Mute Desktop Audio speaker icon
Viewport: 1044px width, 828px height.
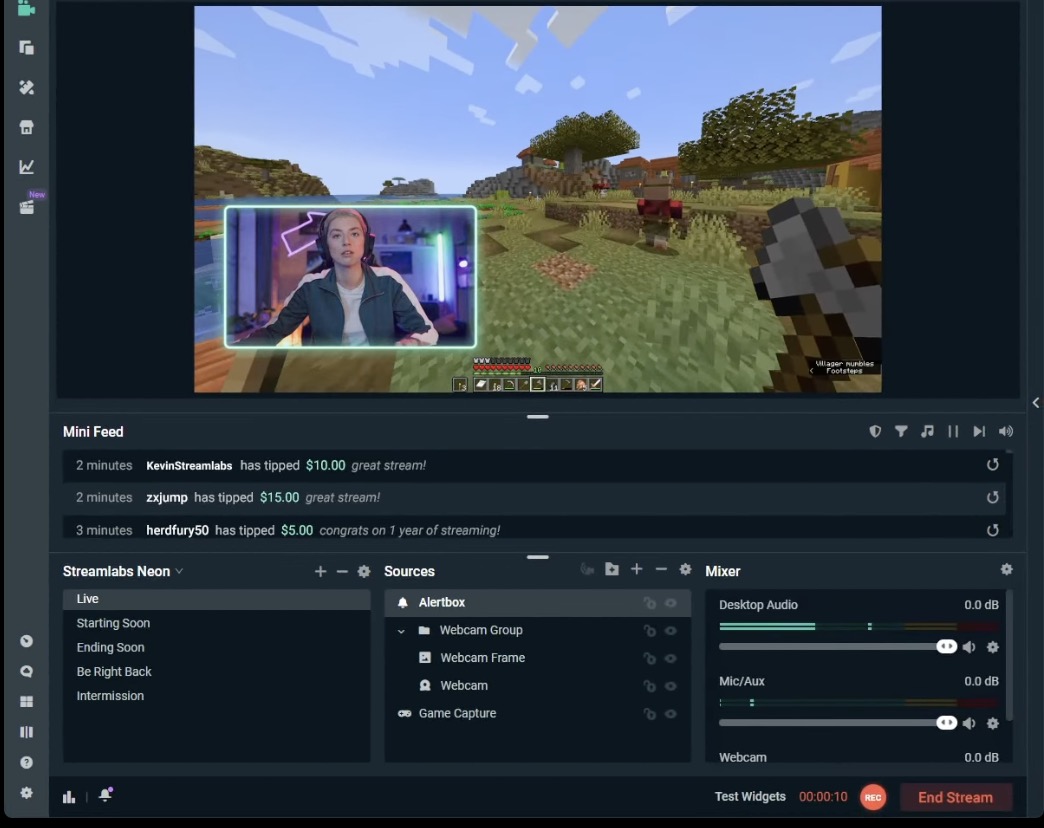tap(969, 647)
